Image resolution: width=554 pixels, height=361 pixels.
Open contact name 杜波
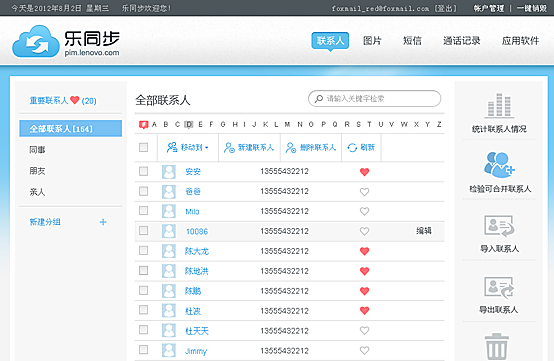point(193,311)
